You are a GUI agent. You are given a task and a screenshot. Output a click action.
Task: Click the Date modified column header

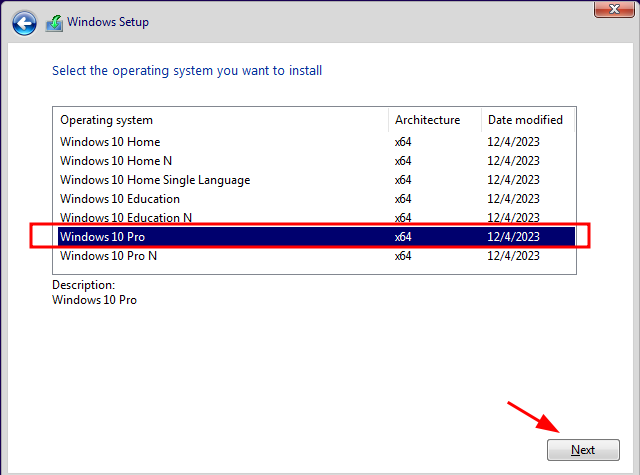(x=528, y=120)
